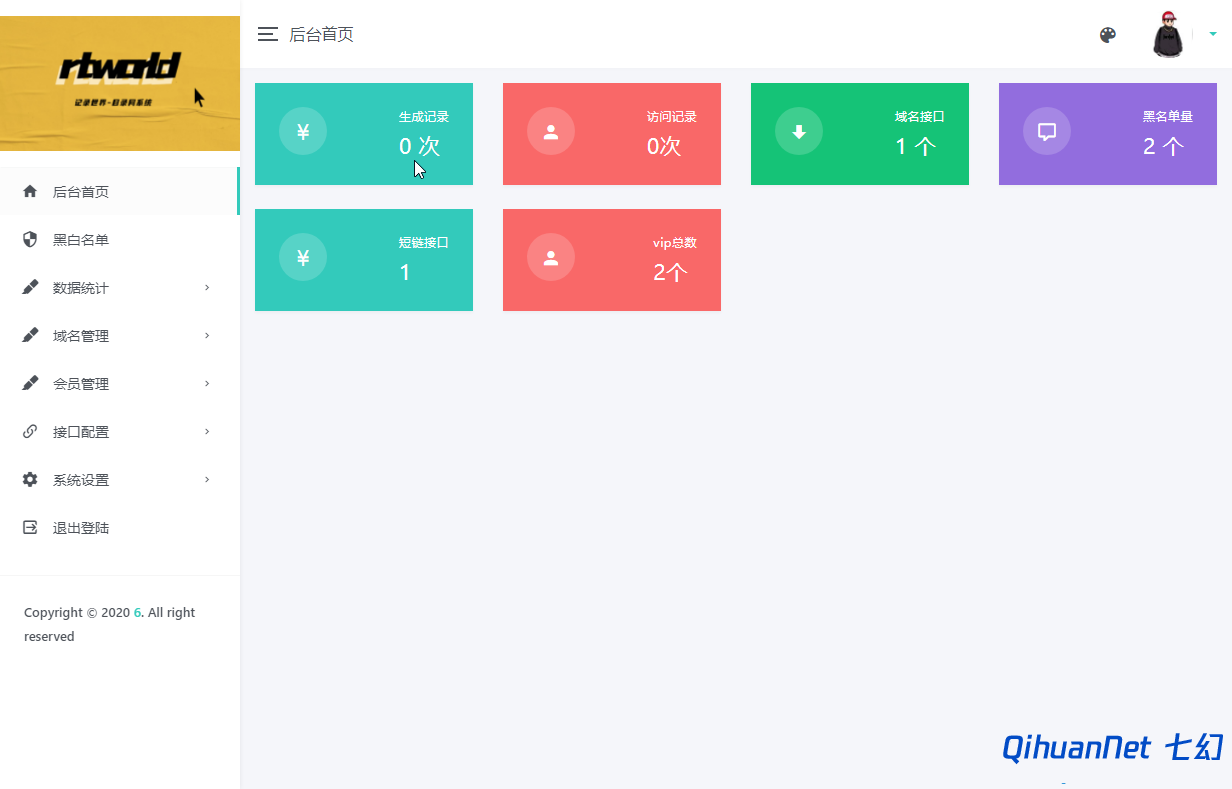
Task: Expand the 会员管理 submenu chevron
Action: [207, 383]
